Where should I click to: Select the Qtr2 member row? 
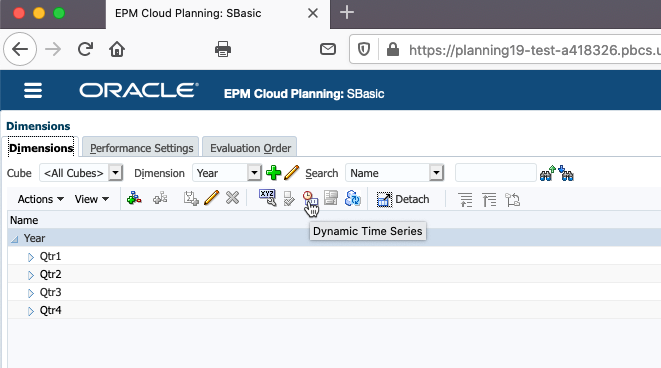334,274
